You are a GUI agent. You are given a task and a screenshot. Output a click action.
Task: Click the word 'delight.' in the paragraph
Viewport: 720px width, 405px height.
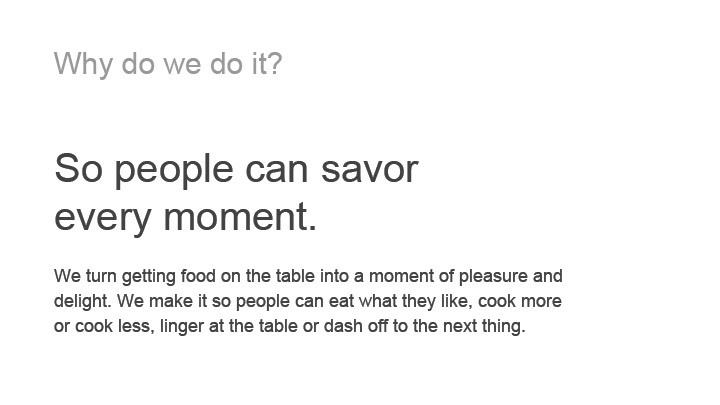(x=83, y=302)
